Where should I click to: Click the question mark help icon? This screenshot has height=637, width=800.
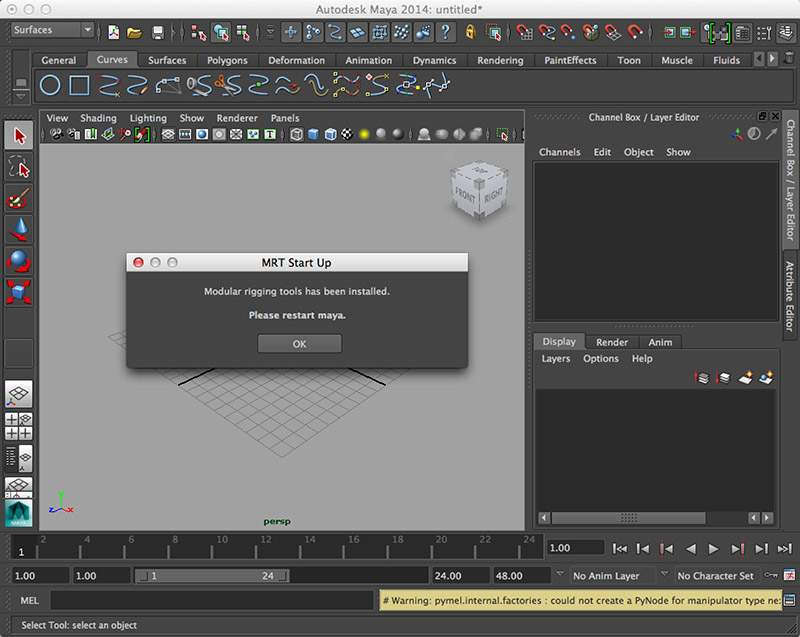446,33
